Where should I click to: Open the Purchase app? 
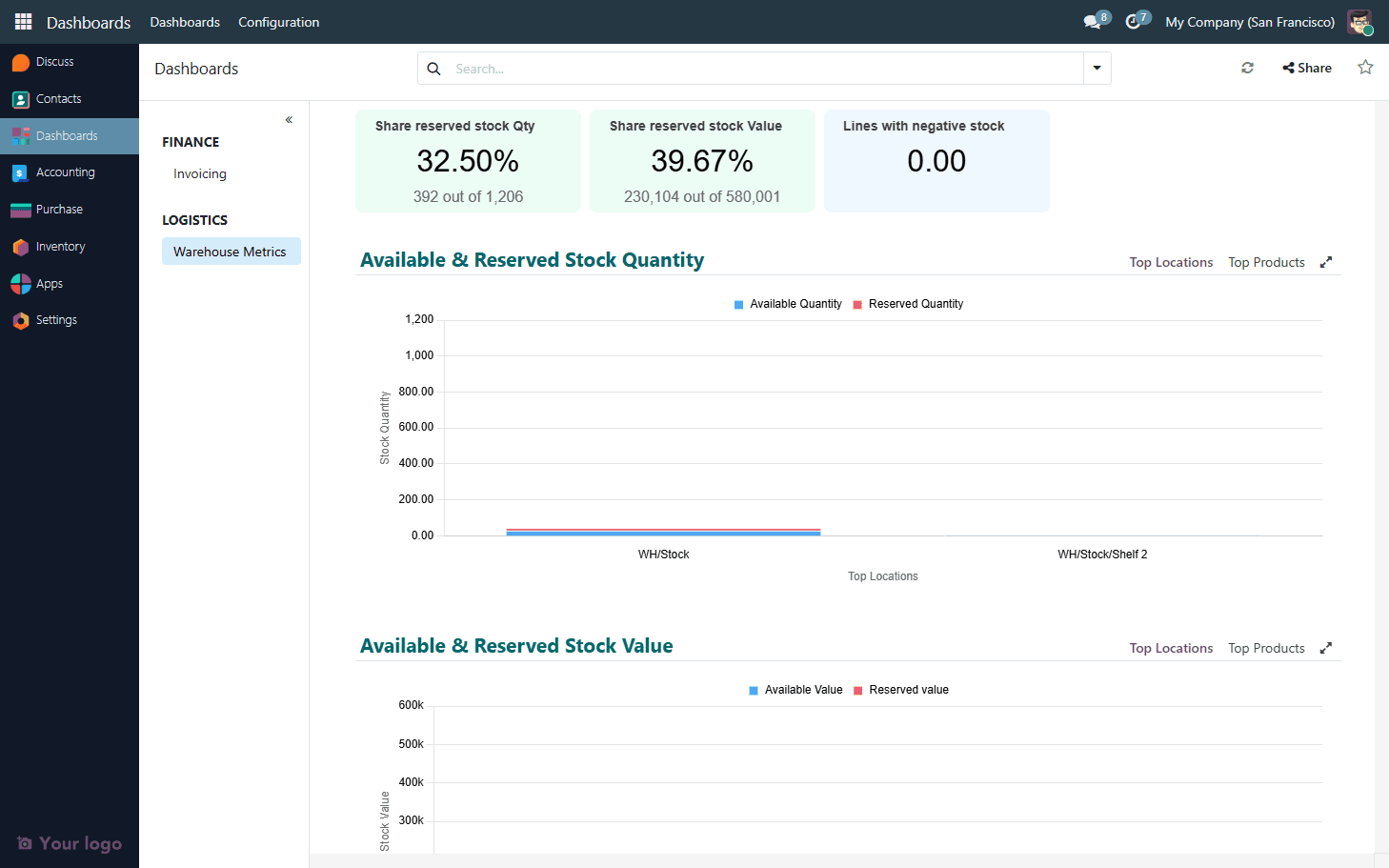(x=60, y=209)
